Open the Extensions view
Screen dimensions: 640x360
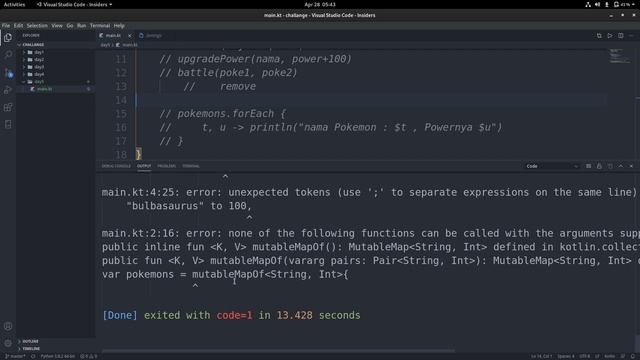pos(8,107)
